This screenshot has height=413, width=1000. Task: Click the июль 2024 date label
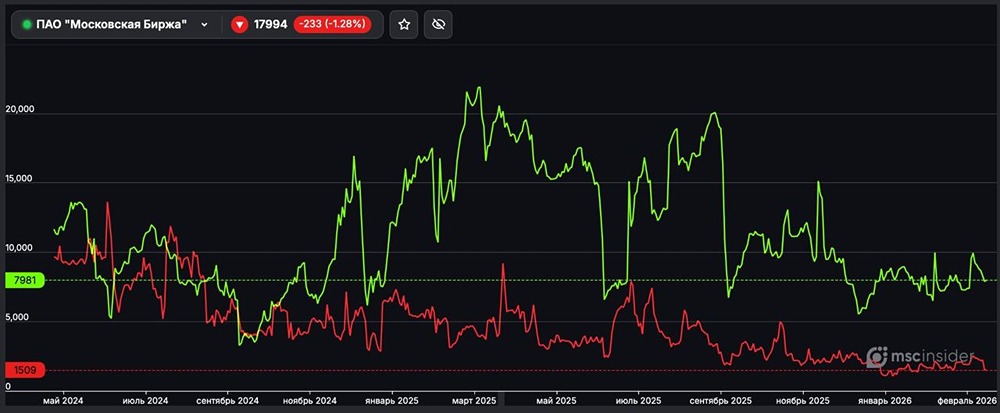point(145,401)
